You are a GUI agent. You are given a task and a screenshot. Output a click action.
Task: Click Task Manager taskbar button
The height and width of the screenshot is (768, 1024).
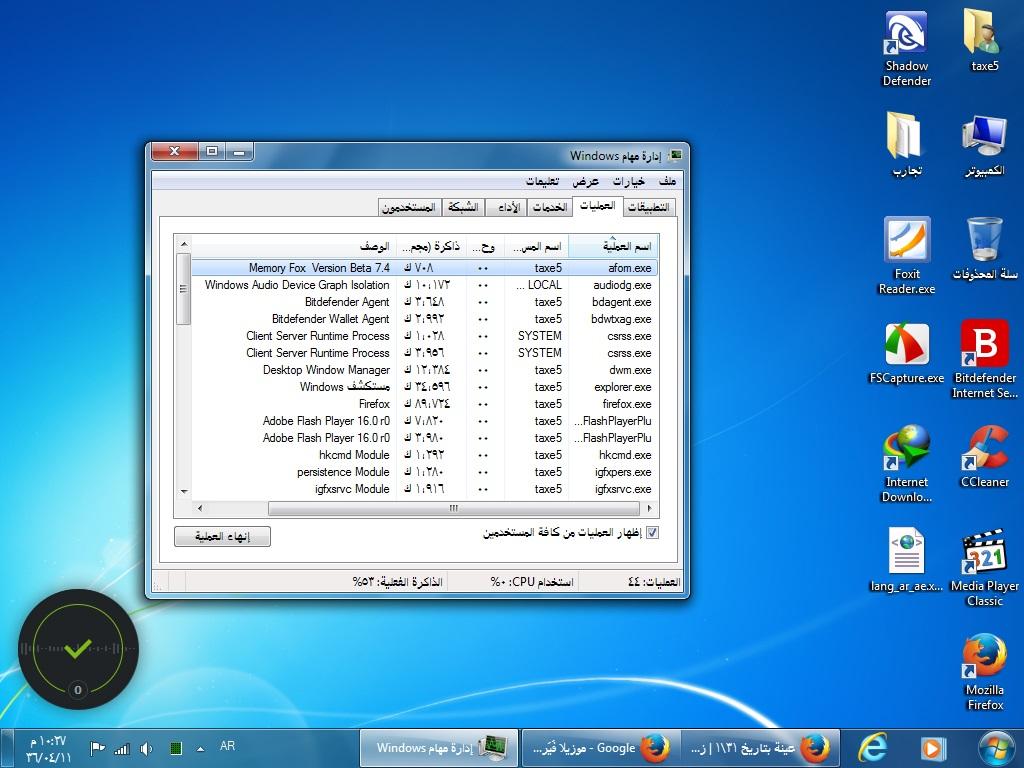pos(440,748)
